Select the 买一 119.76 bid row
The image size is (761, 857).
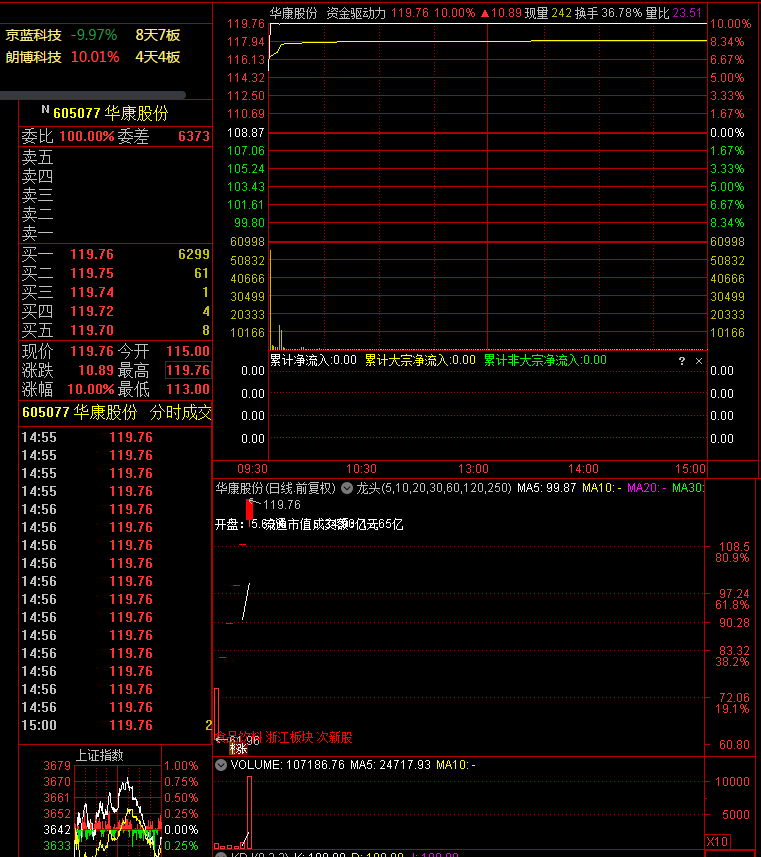pyautogui.click(x=115, y=254)
